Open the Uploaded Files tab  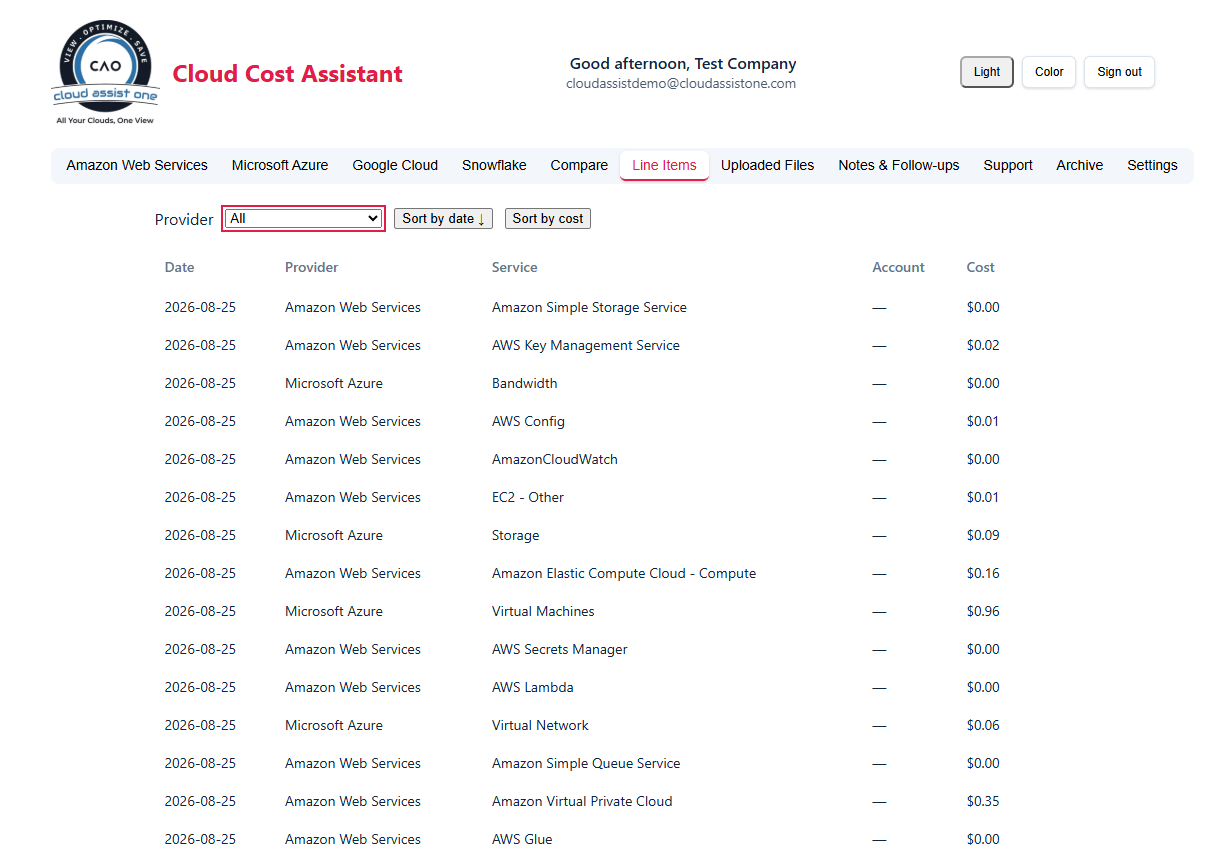(767, 165)
